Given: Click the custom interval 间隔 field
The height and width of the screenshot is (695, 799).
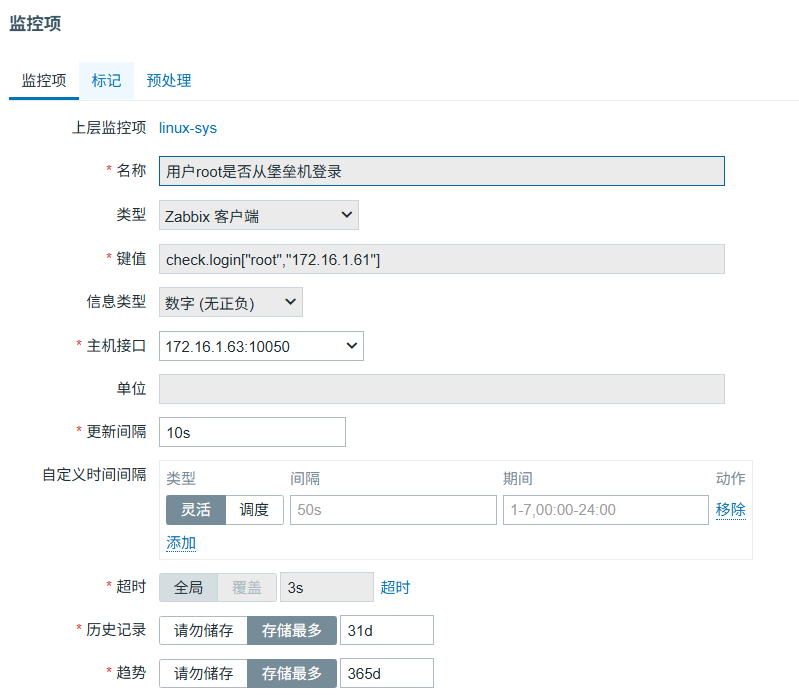Looking at the screenshot, I should 393,510.
